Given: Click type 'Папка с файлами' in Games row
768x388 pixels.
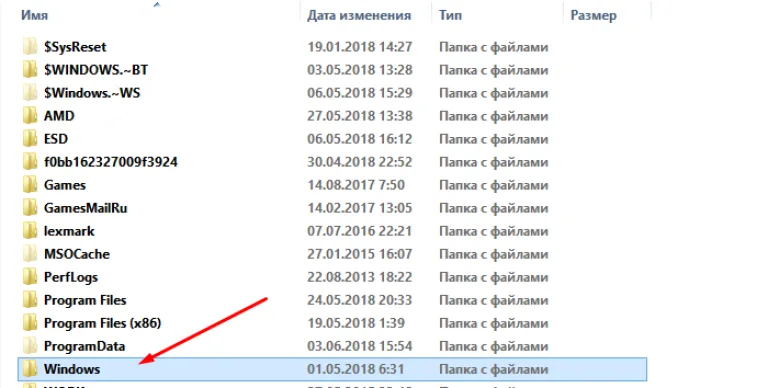Looking at the screenshot, I should coord(494,186).
